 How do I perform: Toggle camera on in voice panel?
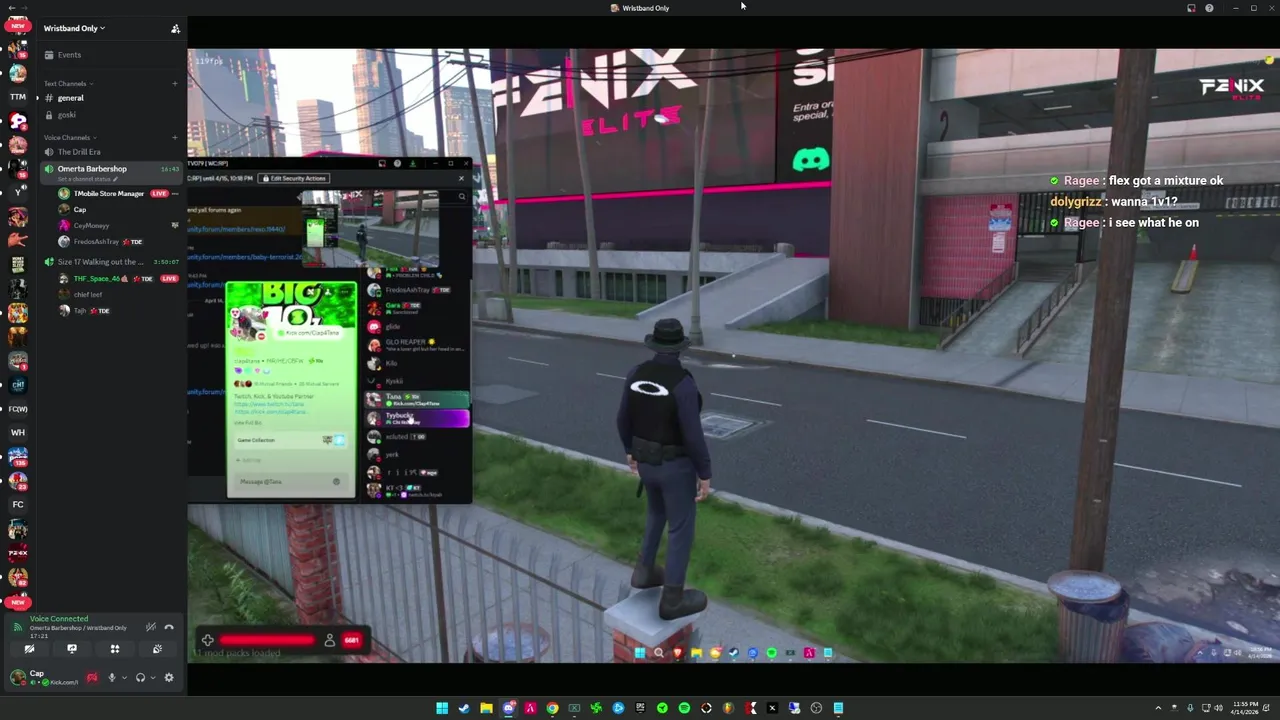pos(30,649)
